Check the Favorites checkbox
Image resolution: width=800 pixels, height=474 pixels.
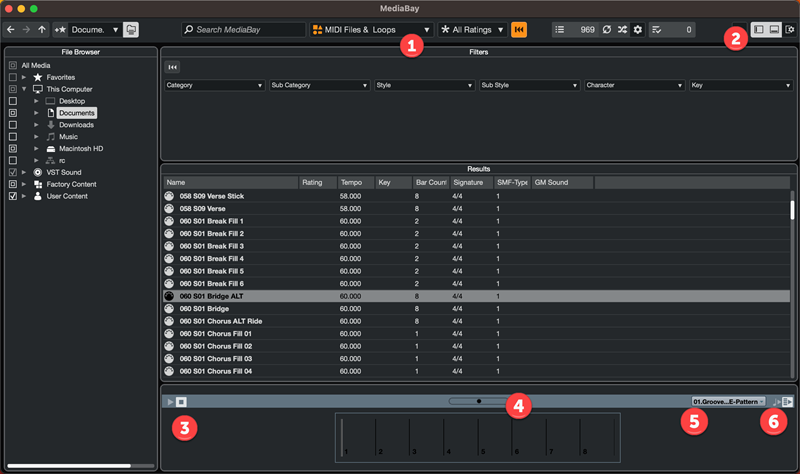coord(13,77)
